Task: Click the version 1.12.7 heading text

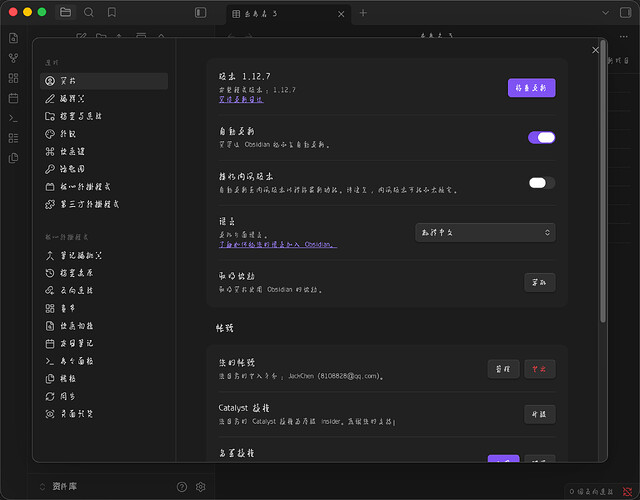Action: point(244,76)
